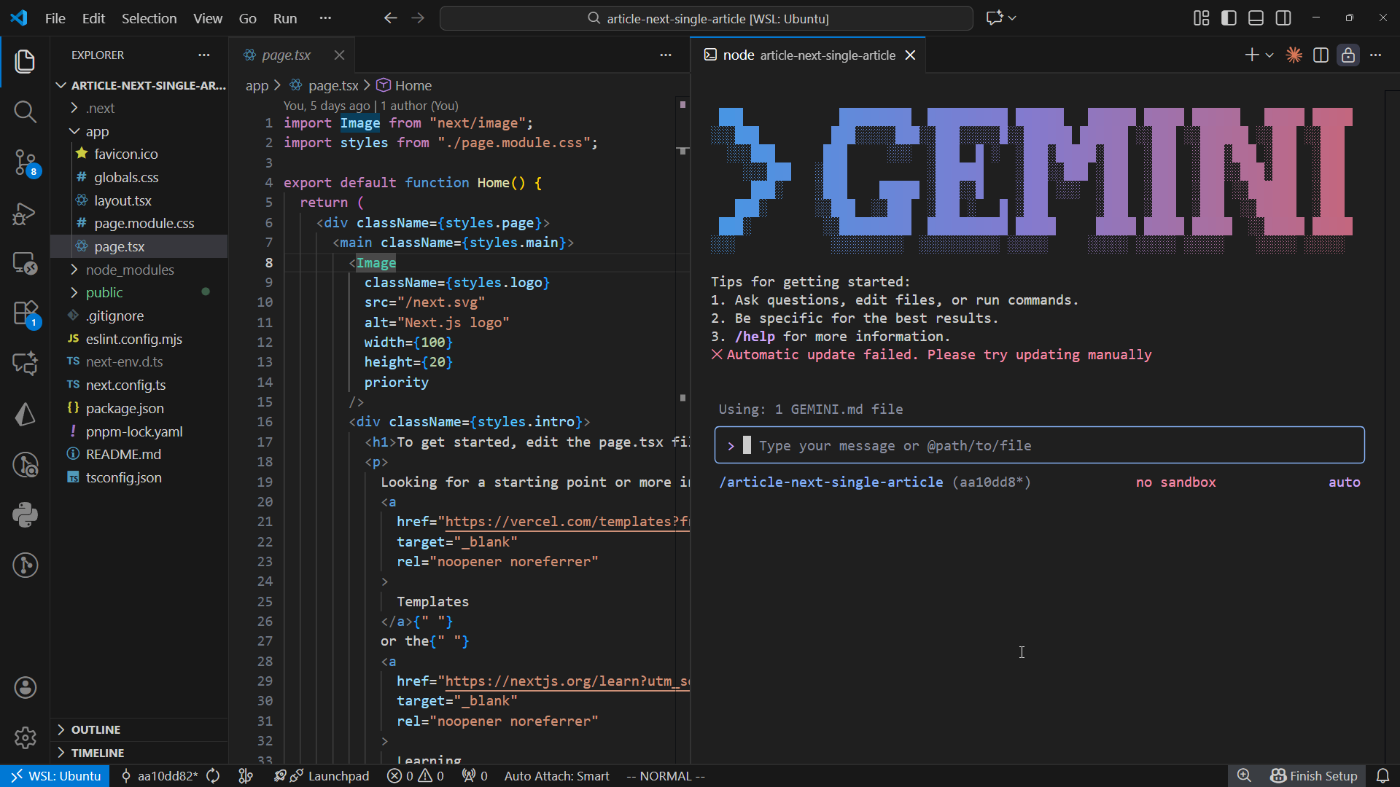Open the Python view in activity bar
The image size is (1400, 787).
[x=25, y=515]
